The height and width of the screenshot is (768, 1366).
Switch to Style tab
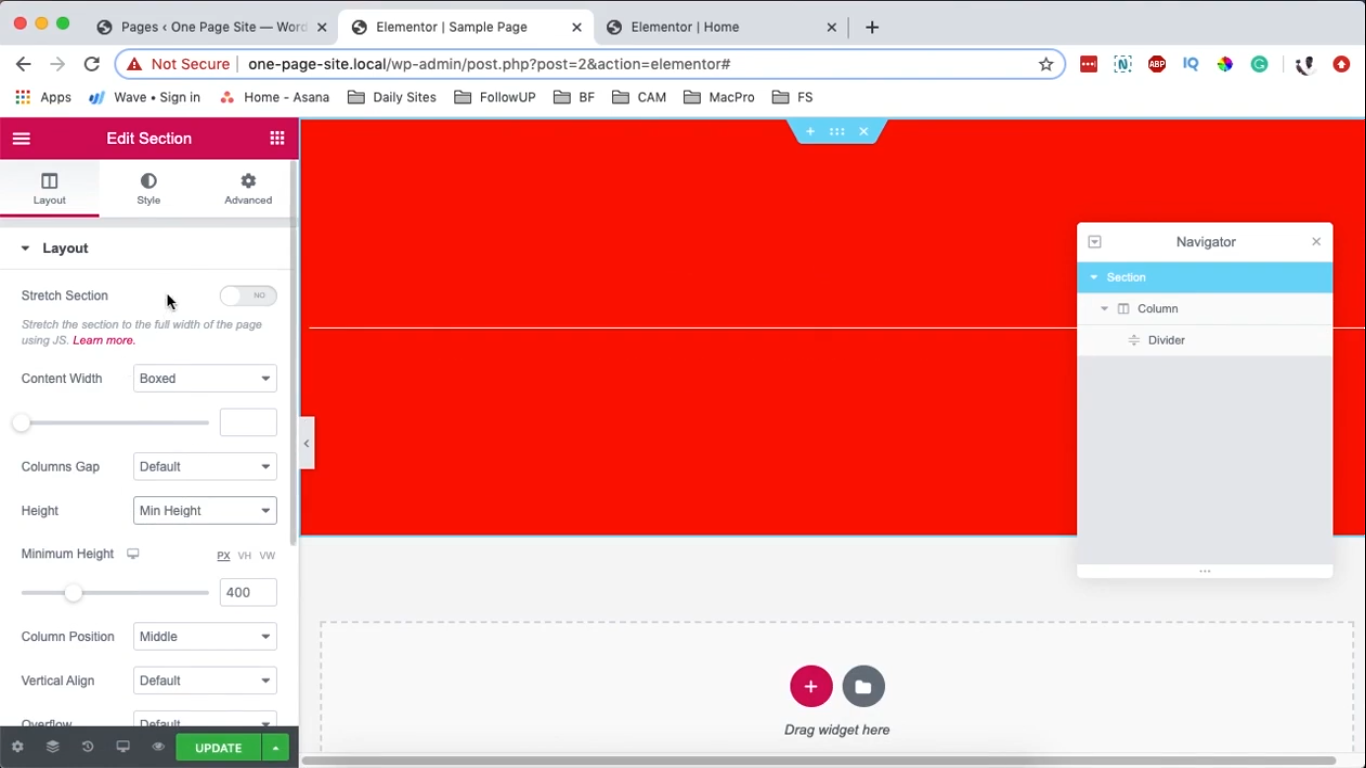point(149,188)
